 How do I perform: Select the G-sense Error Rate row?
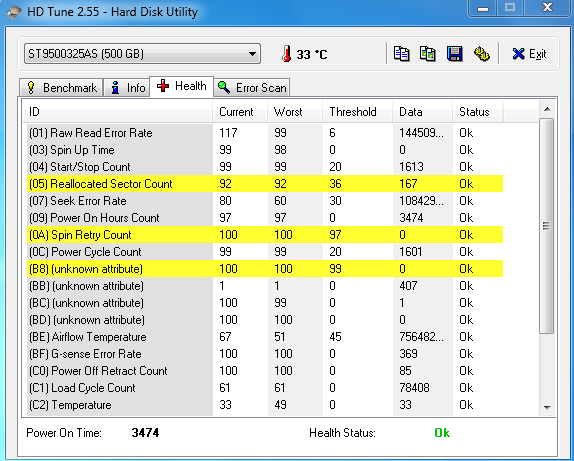(265, 354)
